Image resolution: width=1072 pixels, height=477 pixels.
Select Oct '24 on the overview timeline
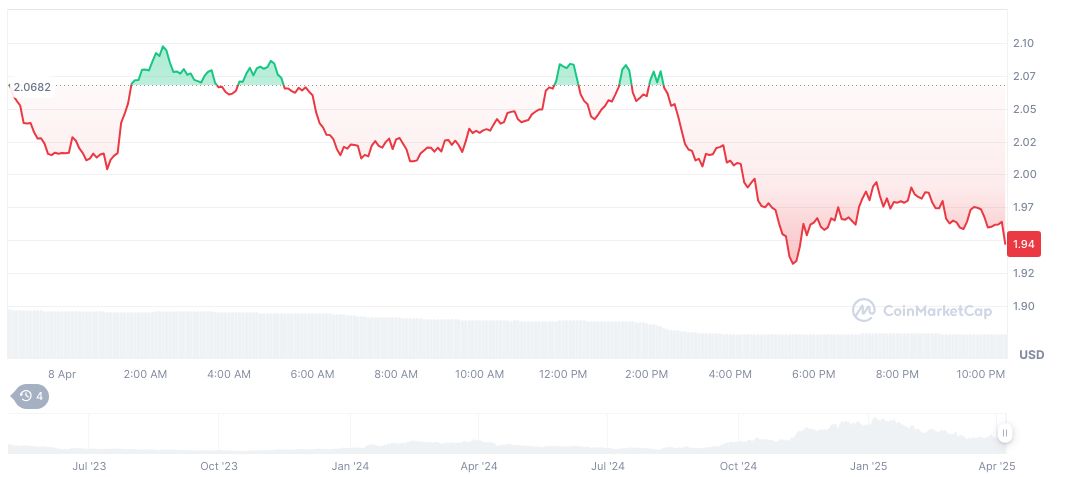click(x=737, y=466)
